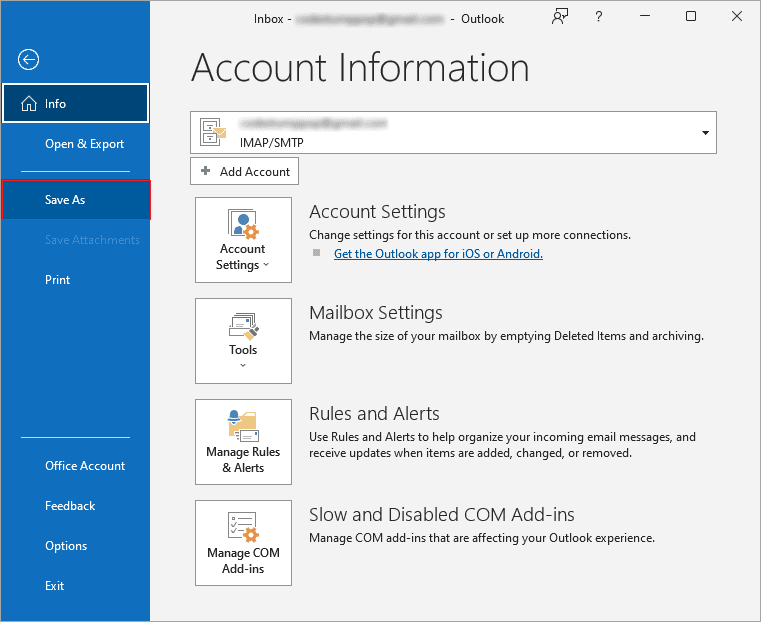The image size is (761, 622).
Task: Click the feedback person icon in title bar
Action: pyautogui.click(x=560, y=16)
